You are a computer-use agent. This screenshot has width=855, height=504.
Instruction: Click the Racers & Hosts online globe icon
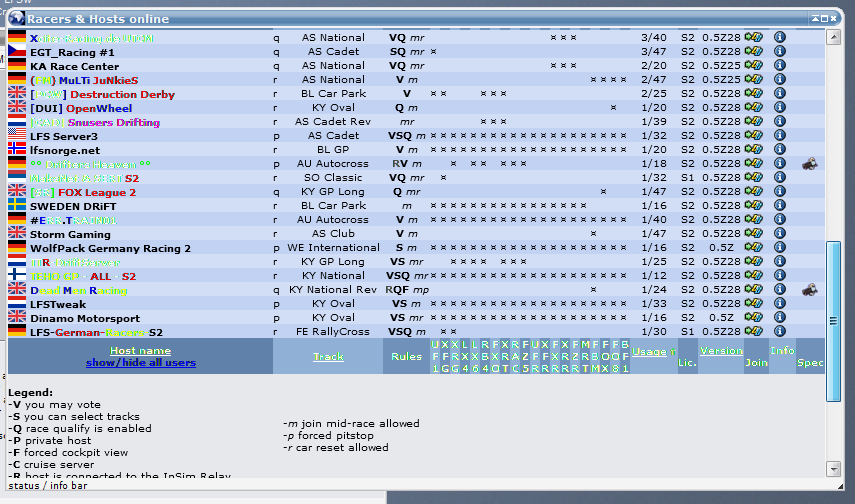(x=16, y=19)
